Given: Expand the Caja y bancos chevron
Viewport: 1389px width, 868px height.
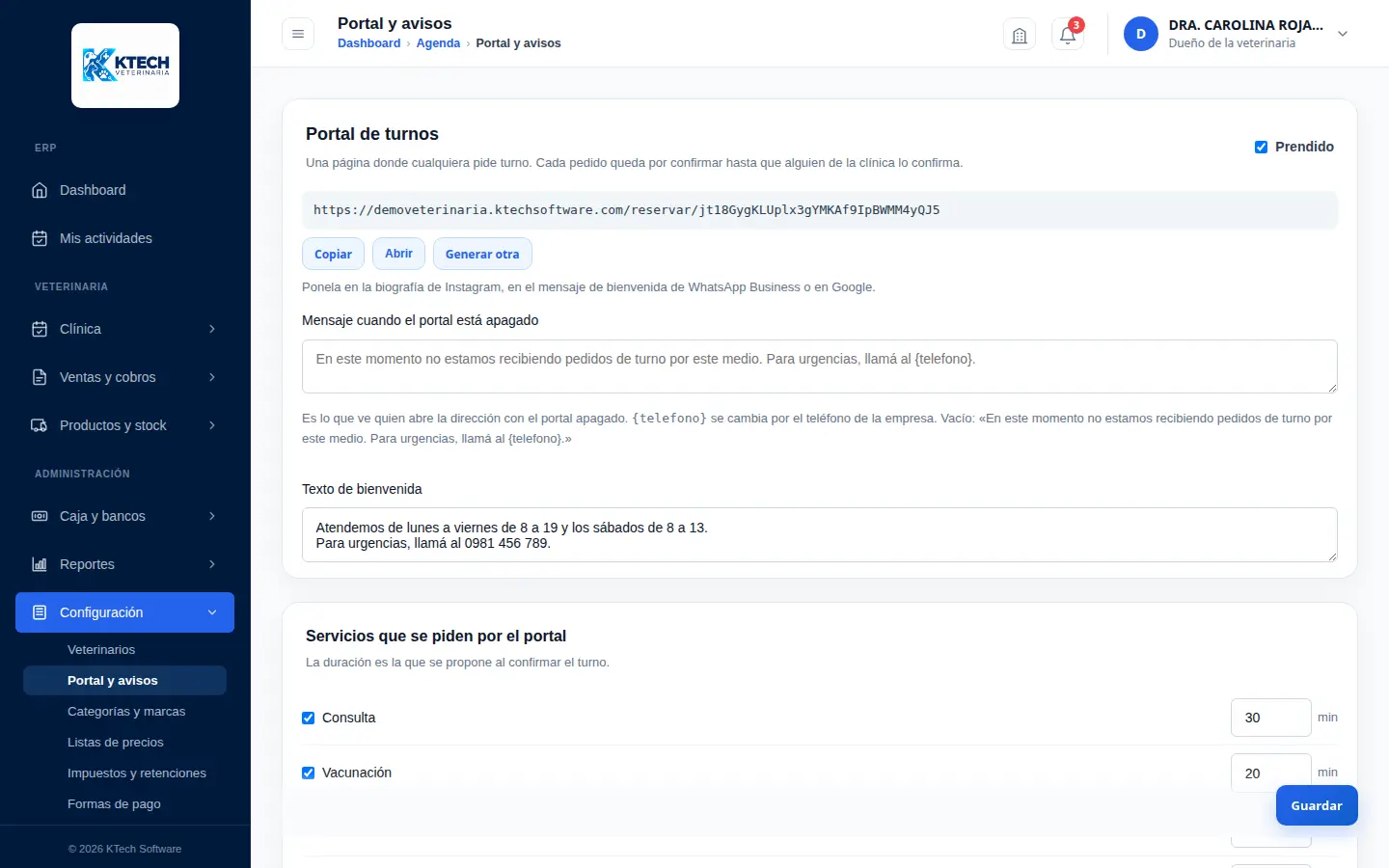Looking at the screenshot, I should click(x=212, y=516).
